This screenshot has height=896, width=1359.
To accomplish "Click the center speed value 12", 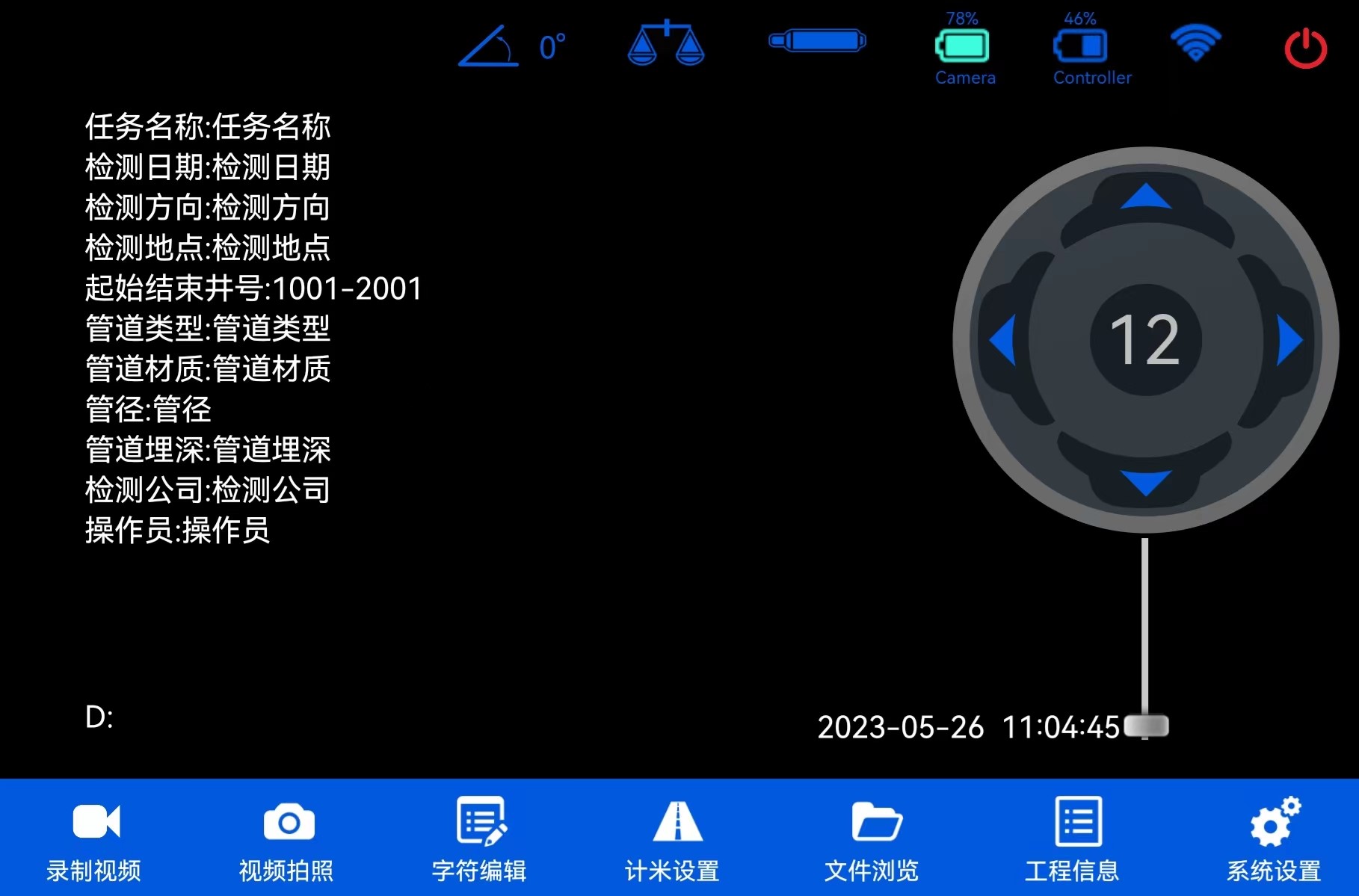I will click(x=1145, y=340).
